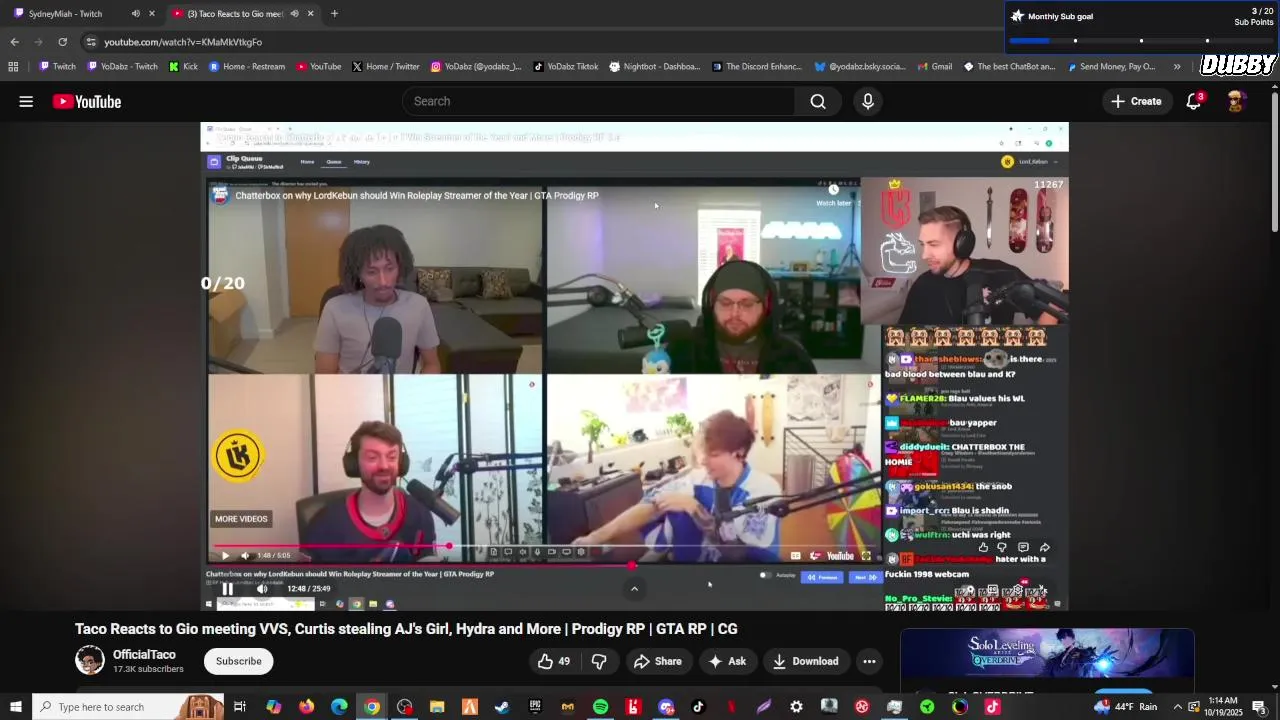Image resolution: width=1280 pixels, height=720 pixels.
Task: Open Windows Task View
Action: click(x=240, y=707)
